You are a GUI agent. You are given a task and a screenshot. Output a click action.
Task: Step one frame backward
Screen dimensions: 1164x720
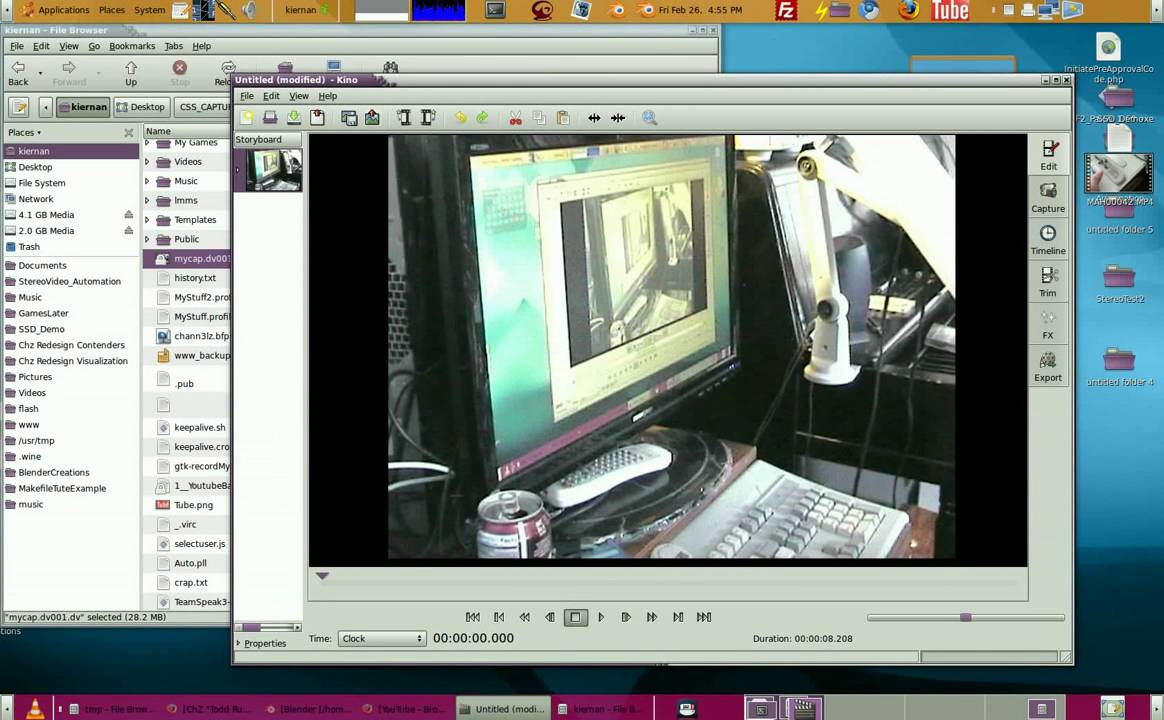550,617
